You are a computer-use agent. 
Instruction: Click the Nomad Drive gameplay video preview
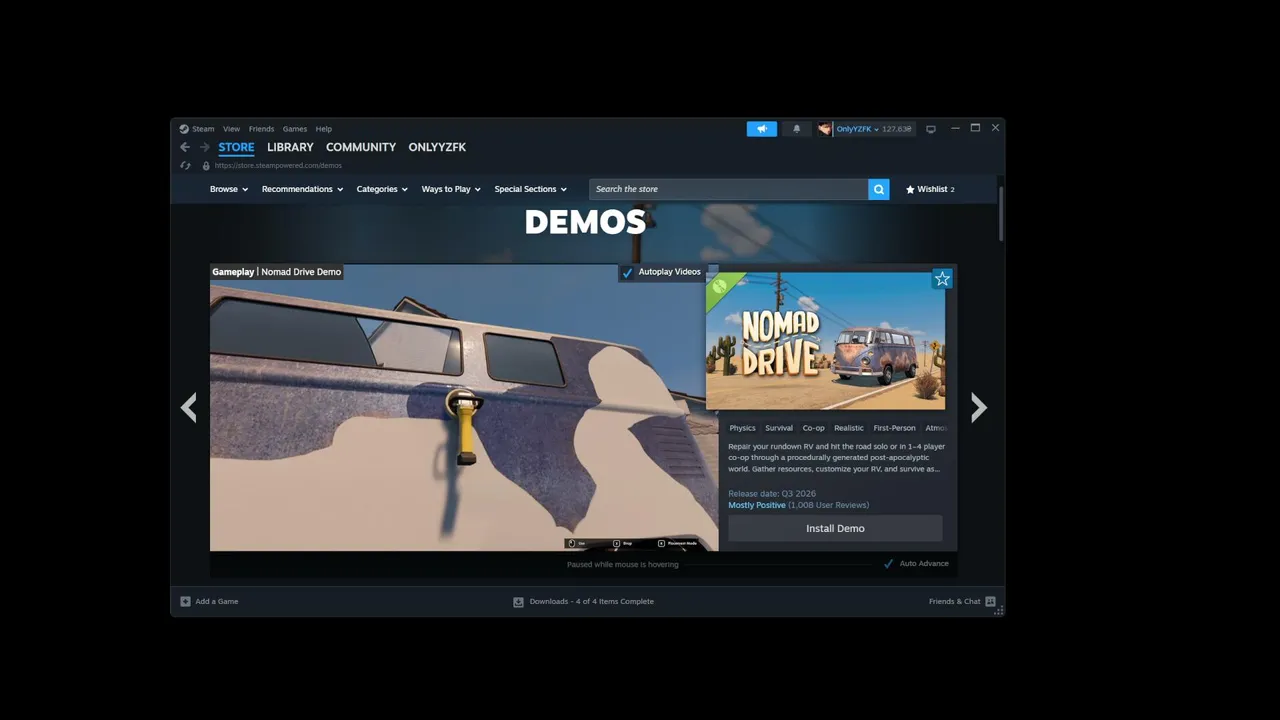tap(464, 407)
